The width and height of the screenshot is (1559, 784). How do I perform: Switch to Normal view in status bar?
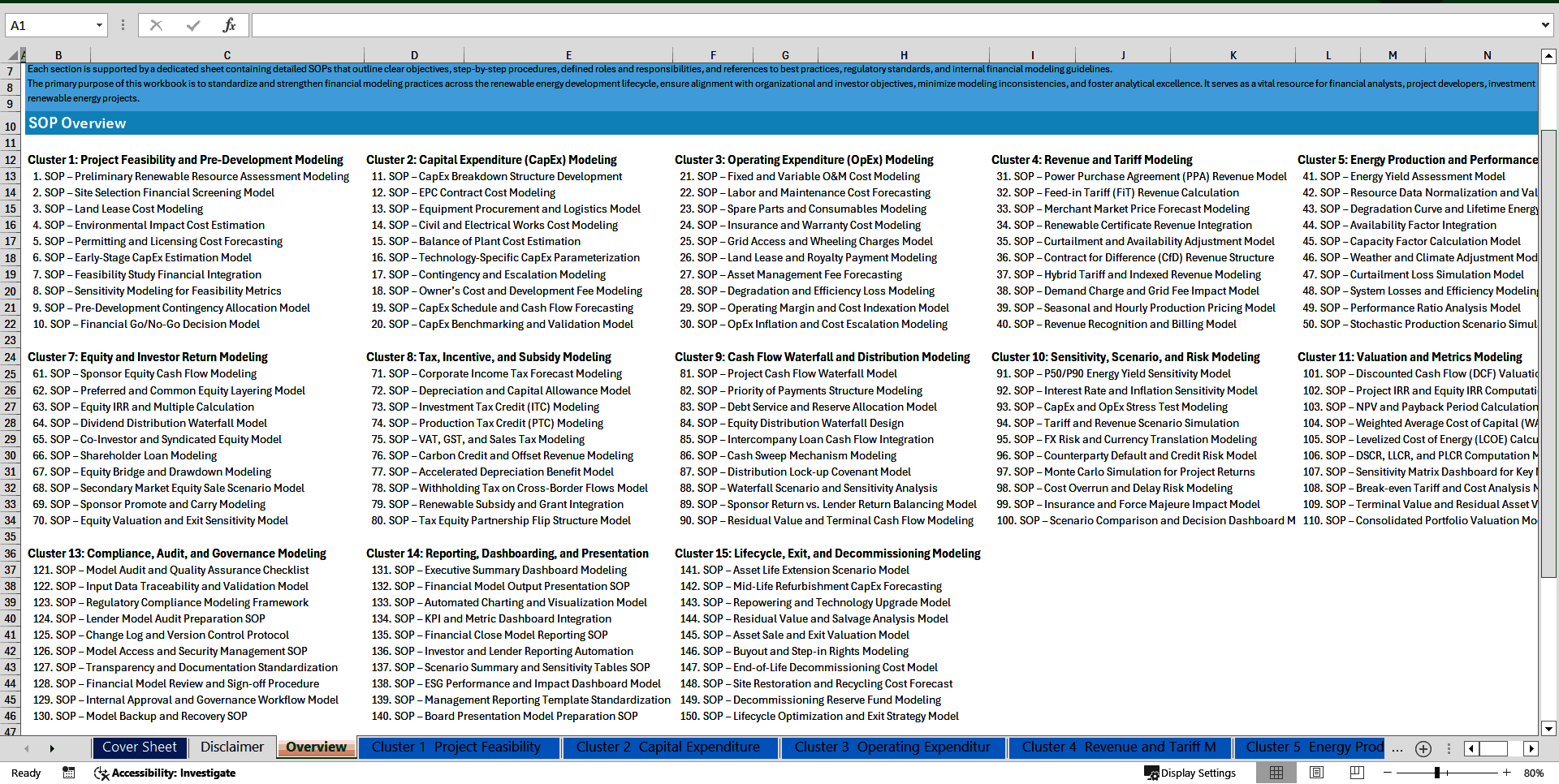tap(1276, 773)
